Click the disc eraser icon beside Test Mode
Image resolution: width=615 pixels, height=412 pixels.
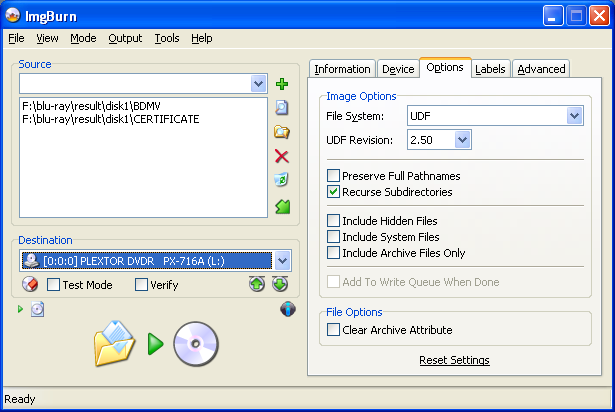tap(30, 284)
